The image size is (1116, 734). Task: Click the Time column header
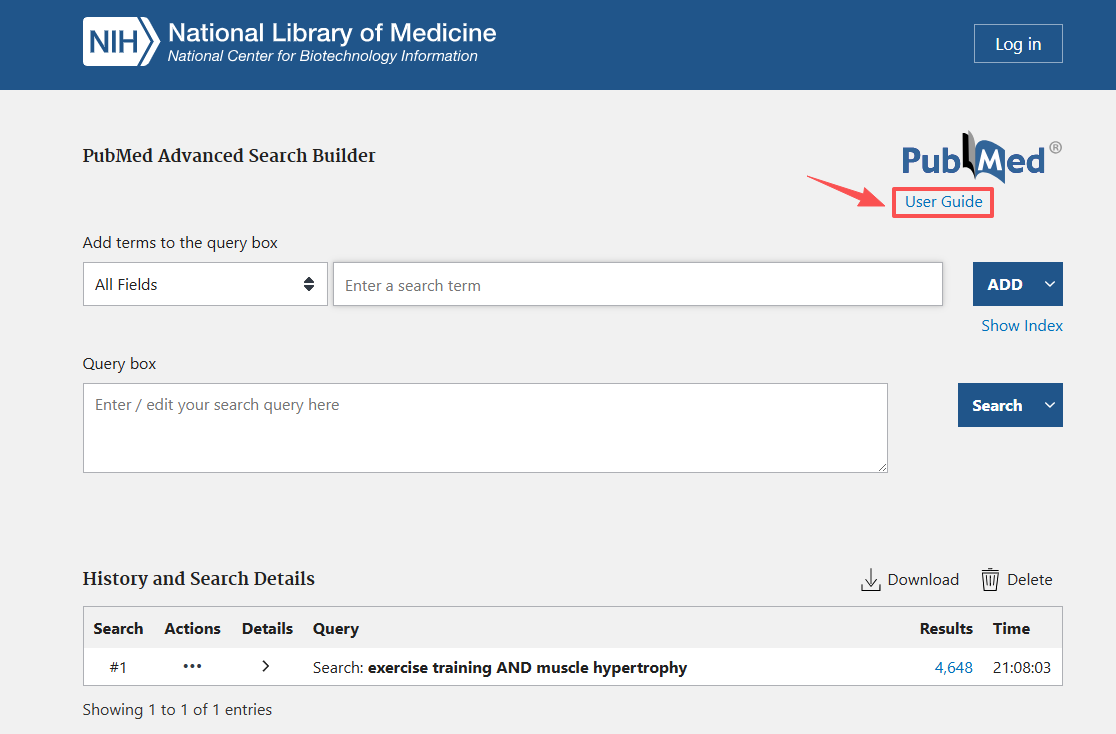tap(1011, 629)
